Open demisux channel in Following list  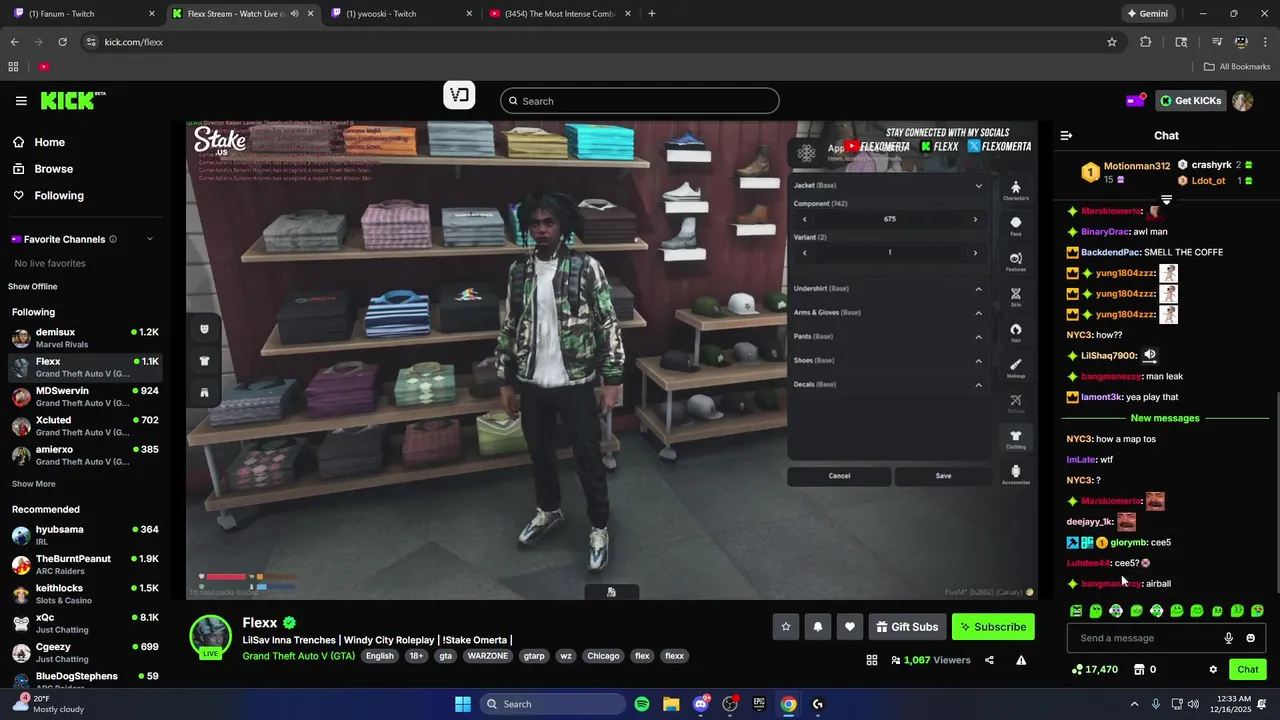pyautogui.click(x=85, y=338)
